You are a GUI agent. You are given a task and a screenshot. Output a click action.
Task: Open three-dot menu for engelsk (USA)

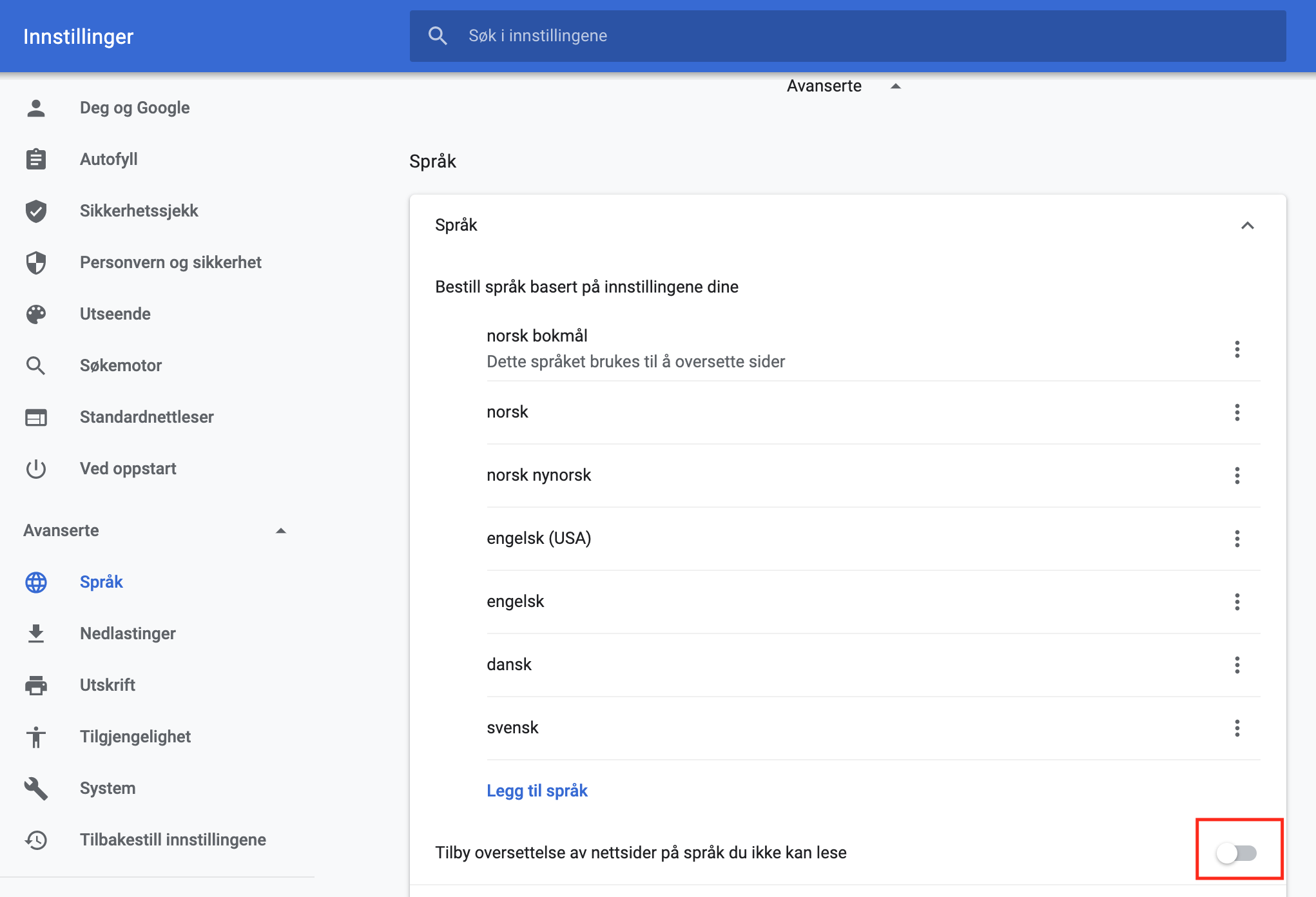(x=1237, y=539)
